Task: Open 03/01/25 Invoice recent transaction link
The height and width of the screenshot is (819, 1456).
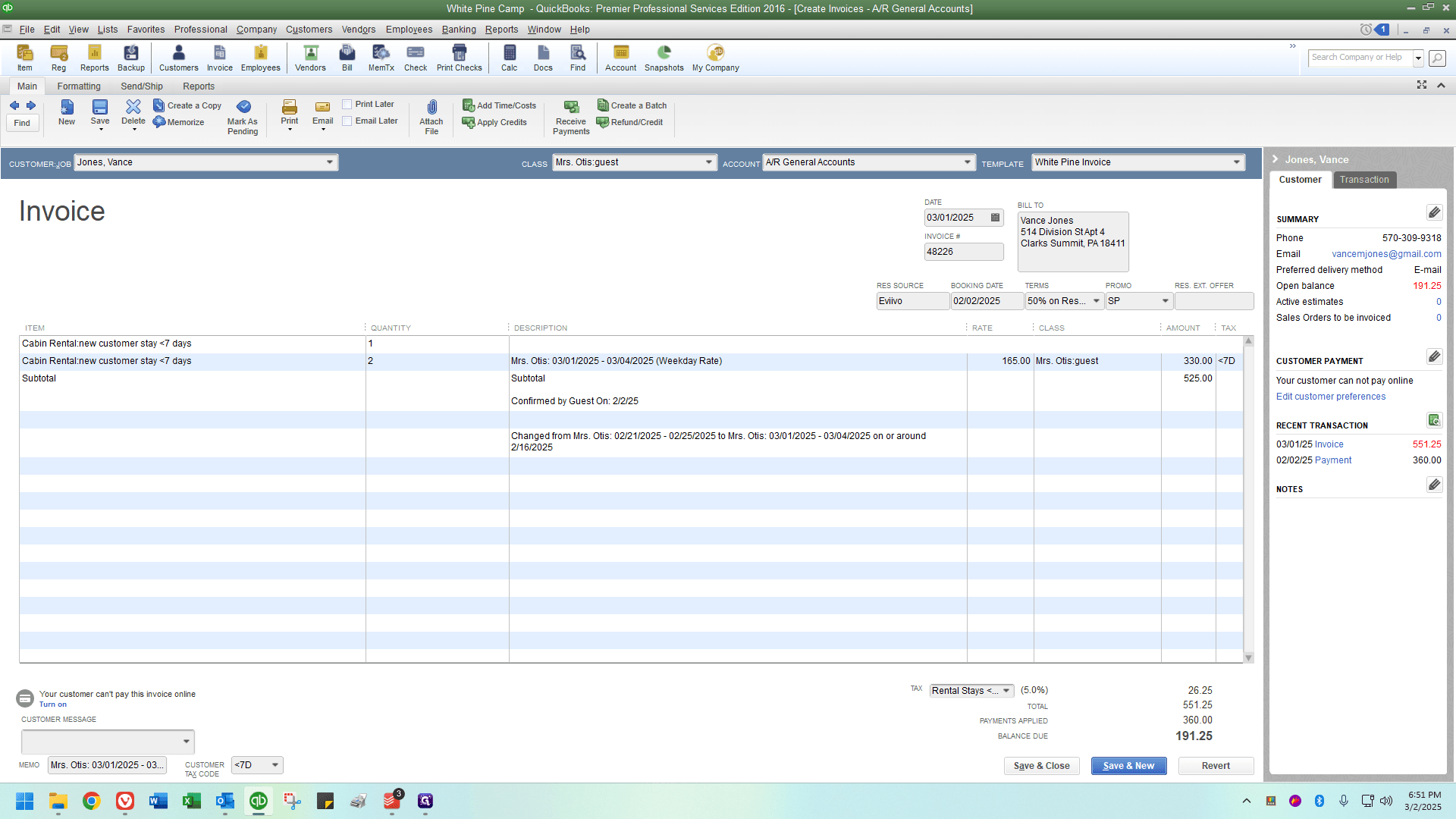Action: [1329, 444]
